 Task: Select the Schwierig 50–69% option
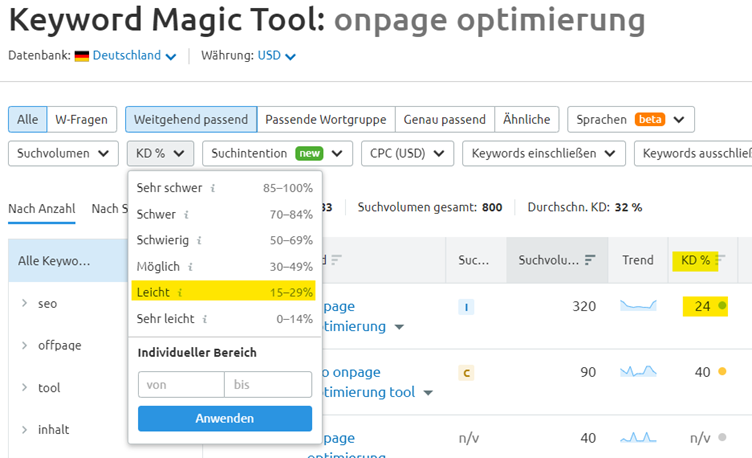[224, 240]
